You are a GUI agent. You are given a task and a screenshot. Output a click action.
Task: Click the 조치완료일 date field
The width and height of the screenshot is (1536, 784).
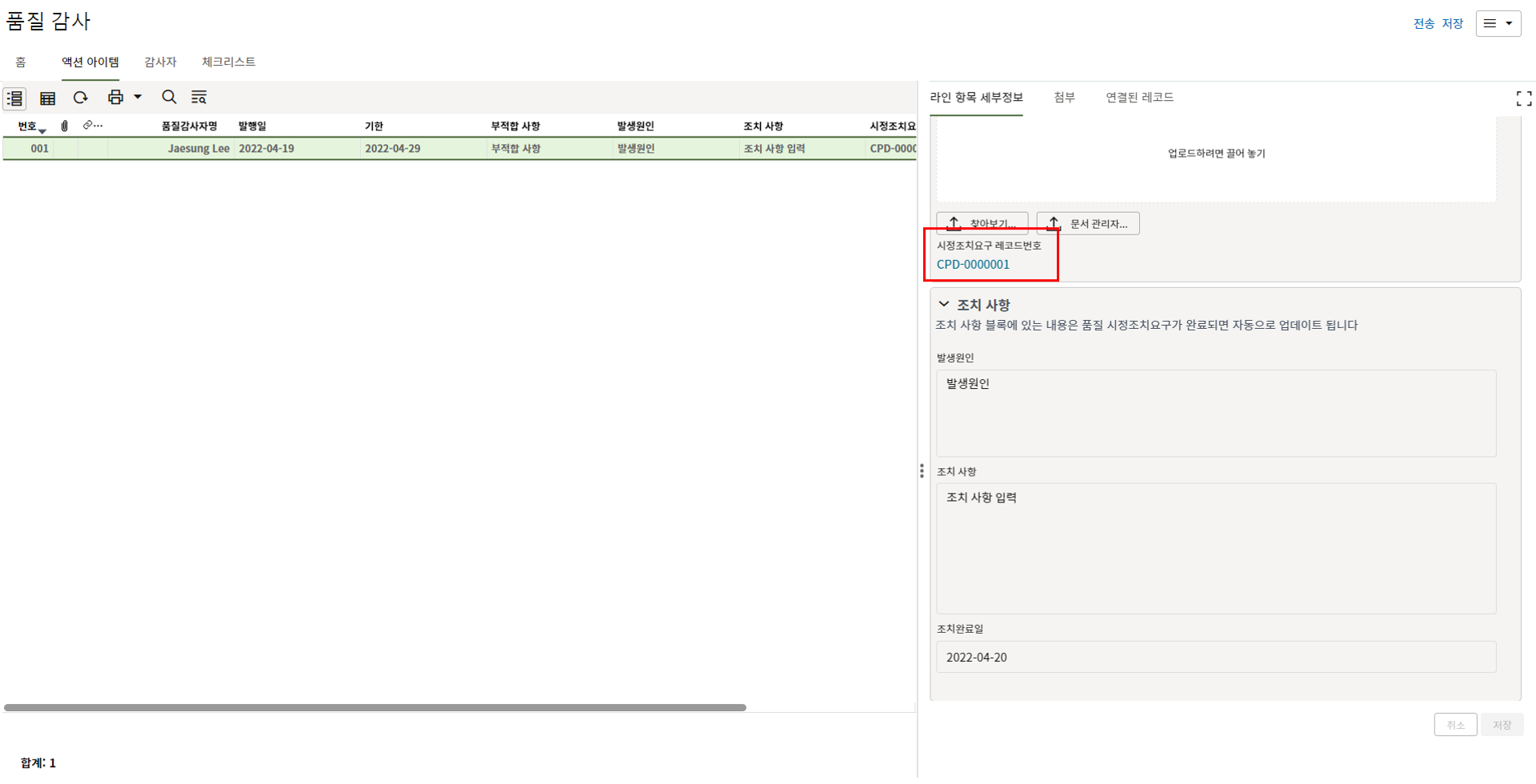click(x=1215, y=658)
